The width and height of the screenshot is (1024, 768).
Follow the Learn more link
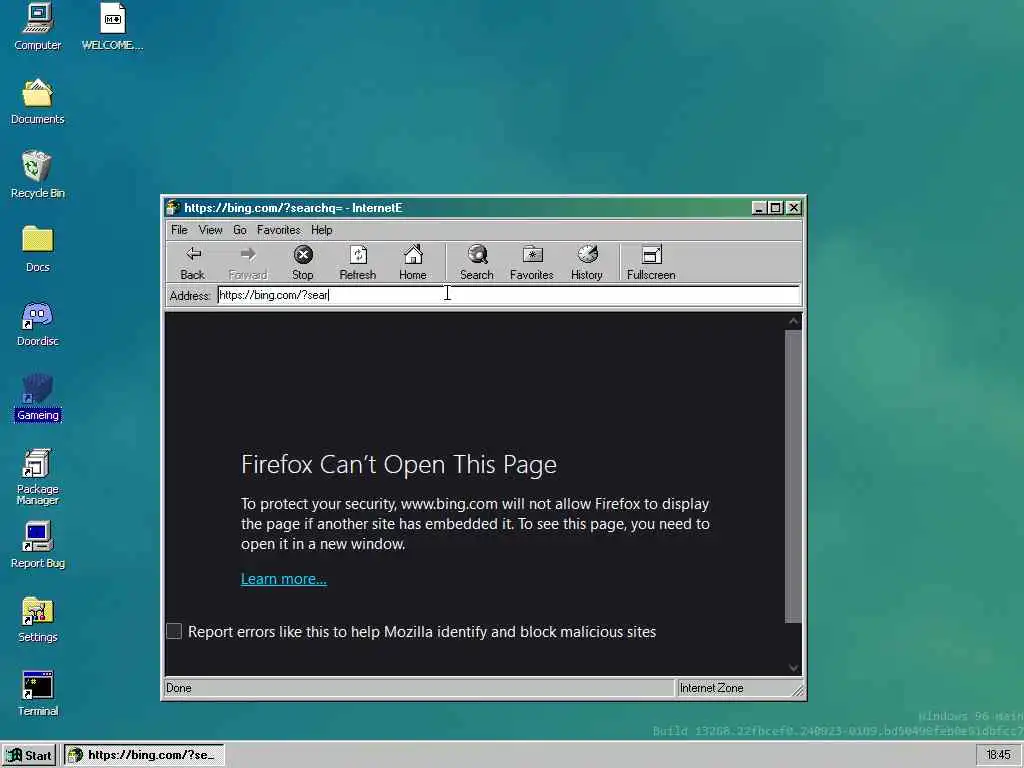[283, 579]
